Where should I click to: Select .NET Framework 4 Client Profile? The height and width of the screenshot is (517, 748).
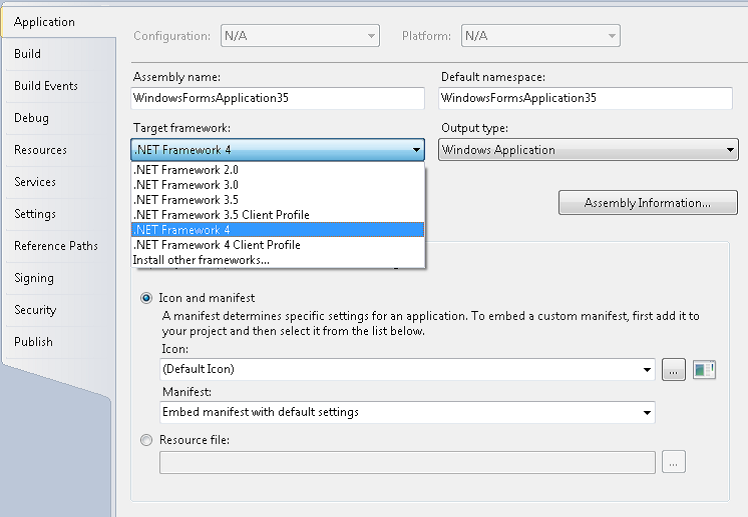pos(278,245)
